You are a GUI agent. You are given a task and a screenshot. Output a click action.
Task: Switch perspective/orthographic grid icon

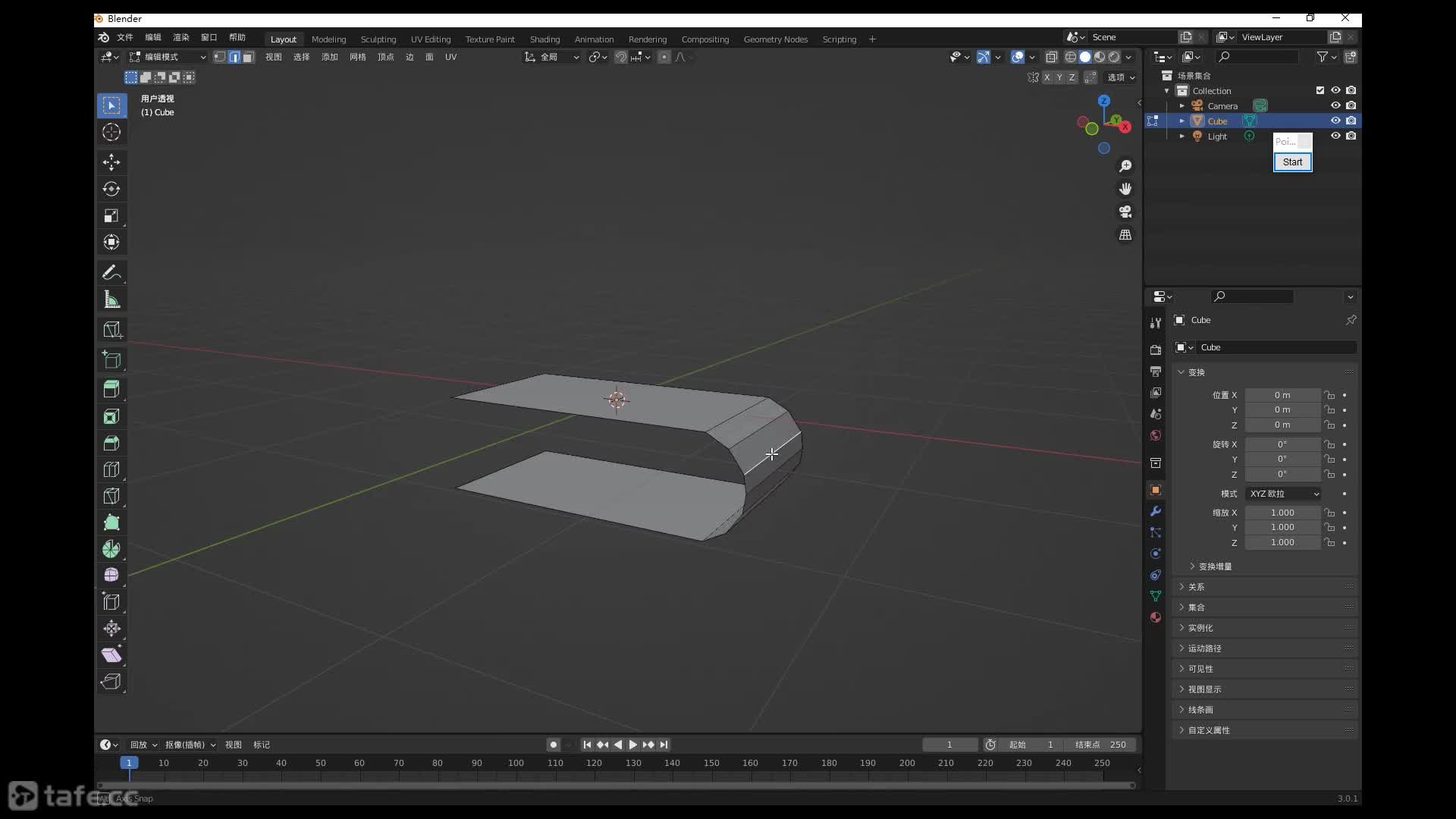1125,235
